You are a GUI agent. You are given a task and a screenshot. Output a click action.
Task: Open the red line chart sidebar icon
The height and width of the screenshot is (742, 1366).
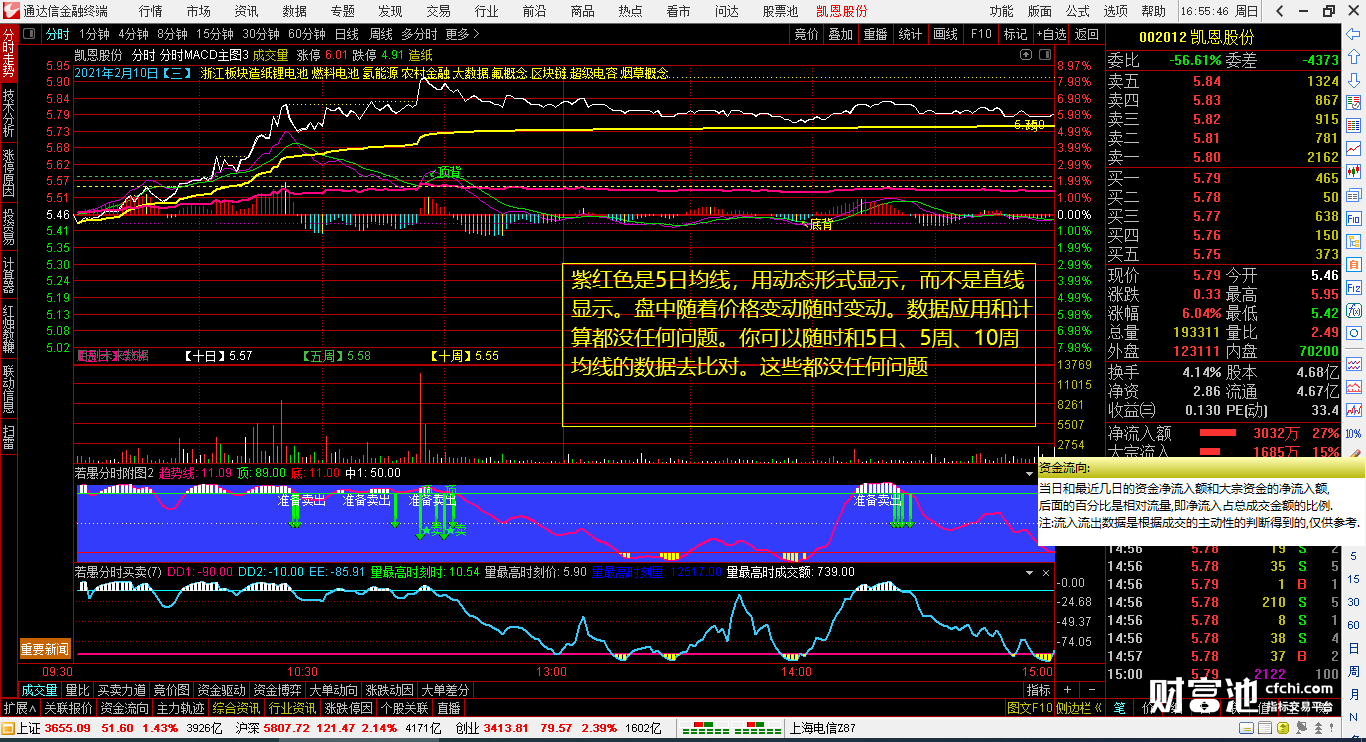point(1353,148)
